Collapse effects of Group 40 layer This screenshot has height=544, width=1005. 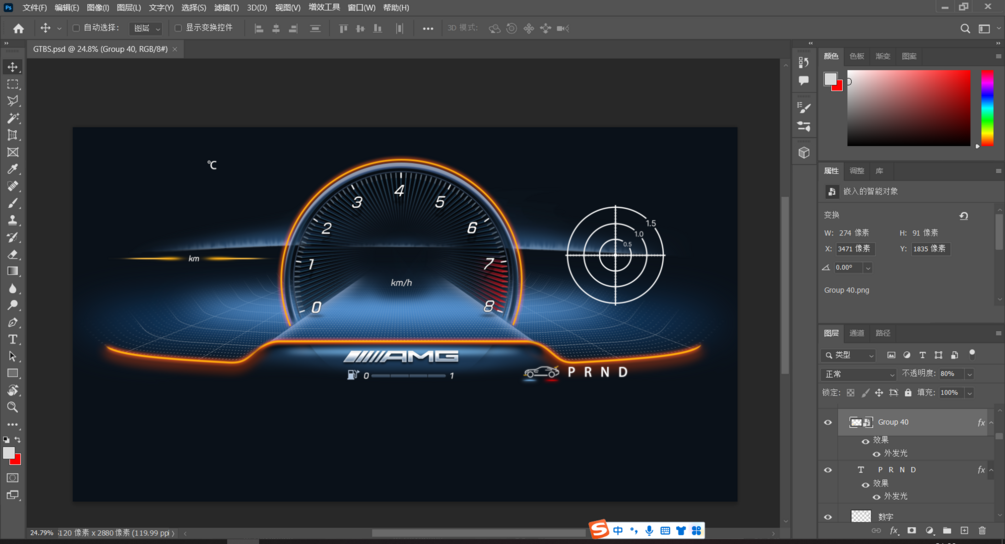point(992,423)
